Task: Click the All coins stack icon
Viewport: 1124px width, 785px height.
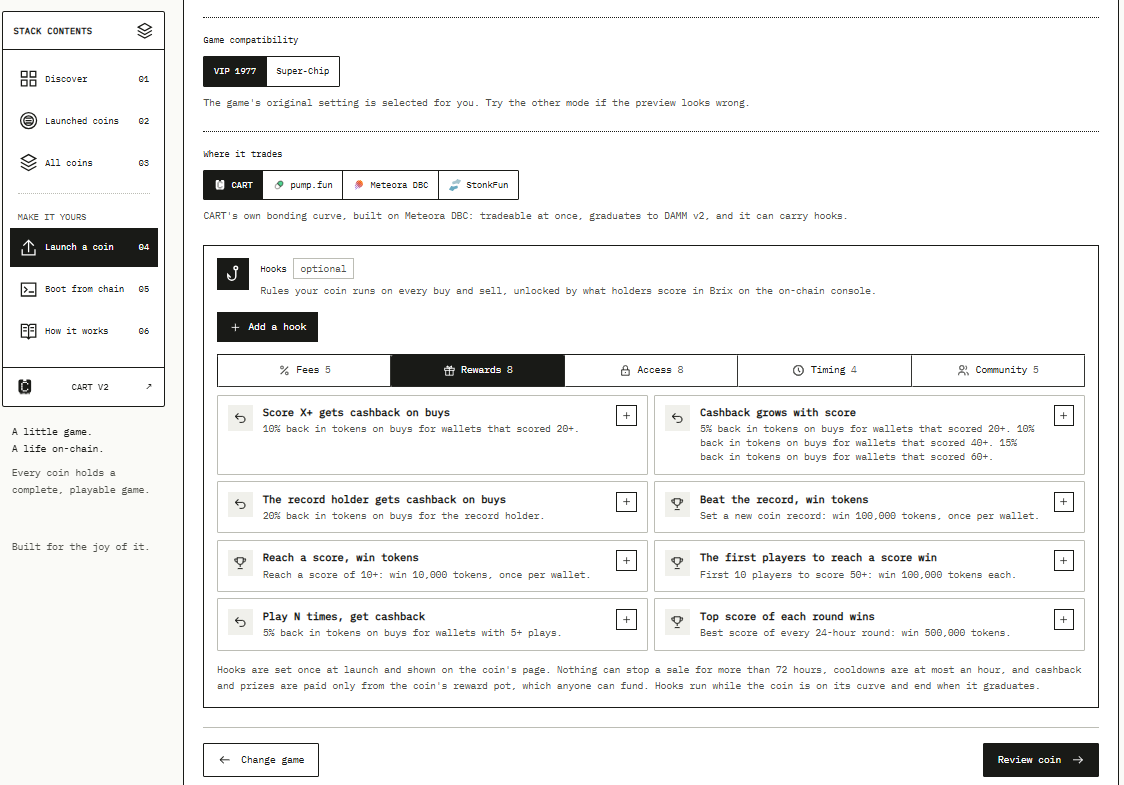Action: click(28, 163)
